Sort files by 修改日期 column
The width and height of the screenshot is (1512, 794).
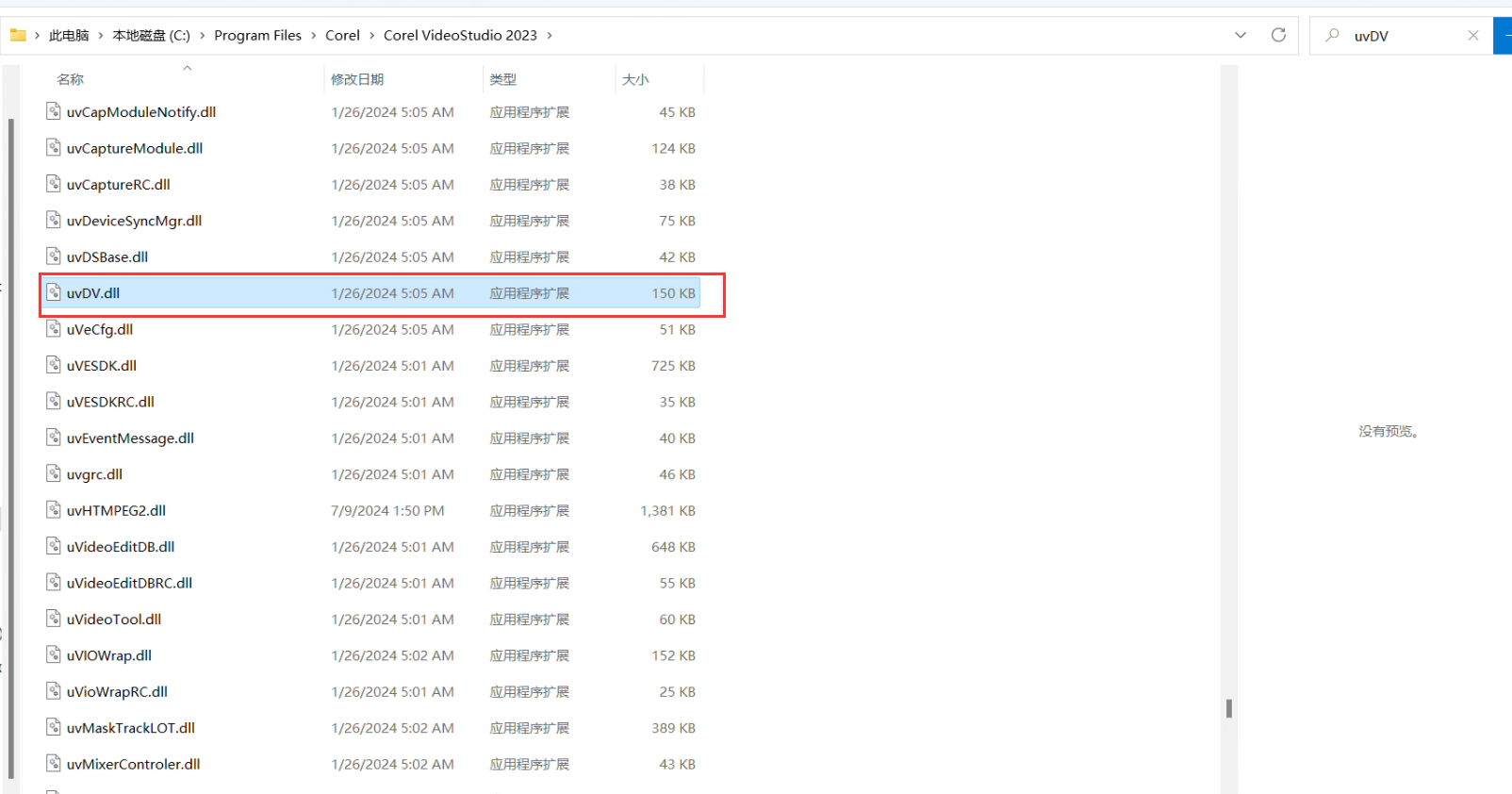[x=357, y=79]
